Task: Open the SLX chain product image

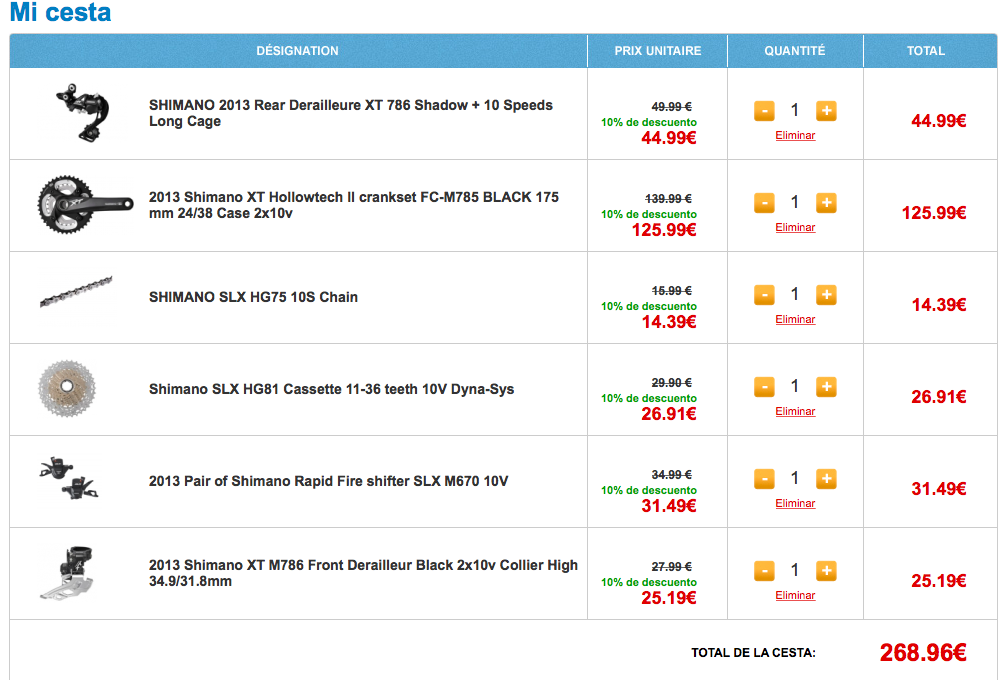Action: click(x=76, y=292)
